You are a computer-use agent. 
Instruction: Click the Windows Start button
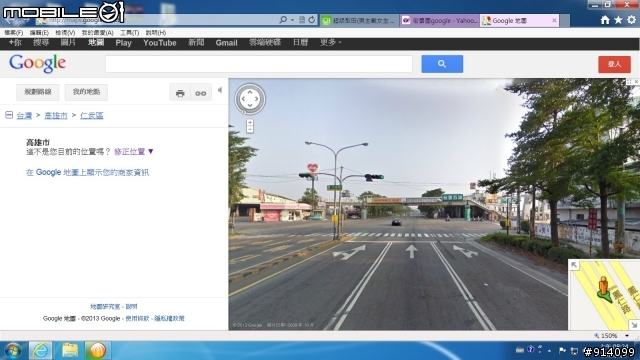pyautogui.click(x=13, y=351)
